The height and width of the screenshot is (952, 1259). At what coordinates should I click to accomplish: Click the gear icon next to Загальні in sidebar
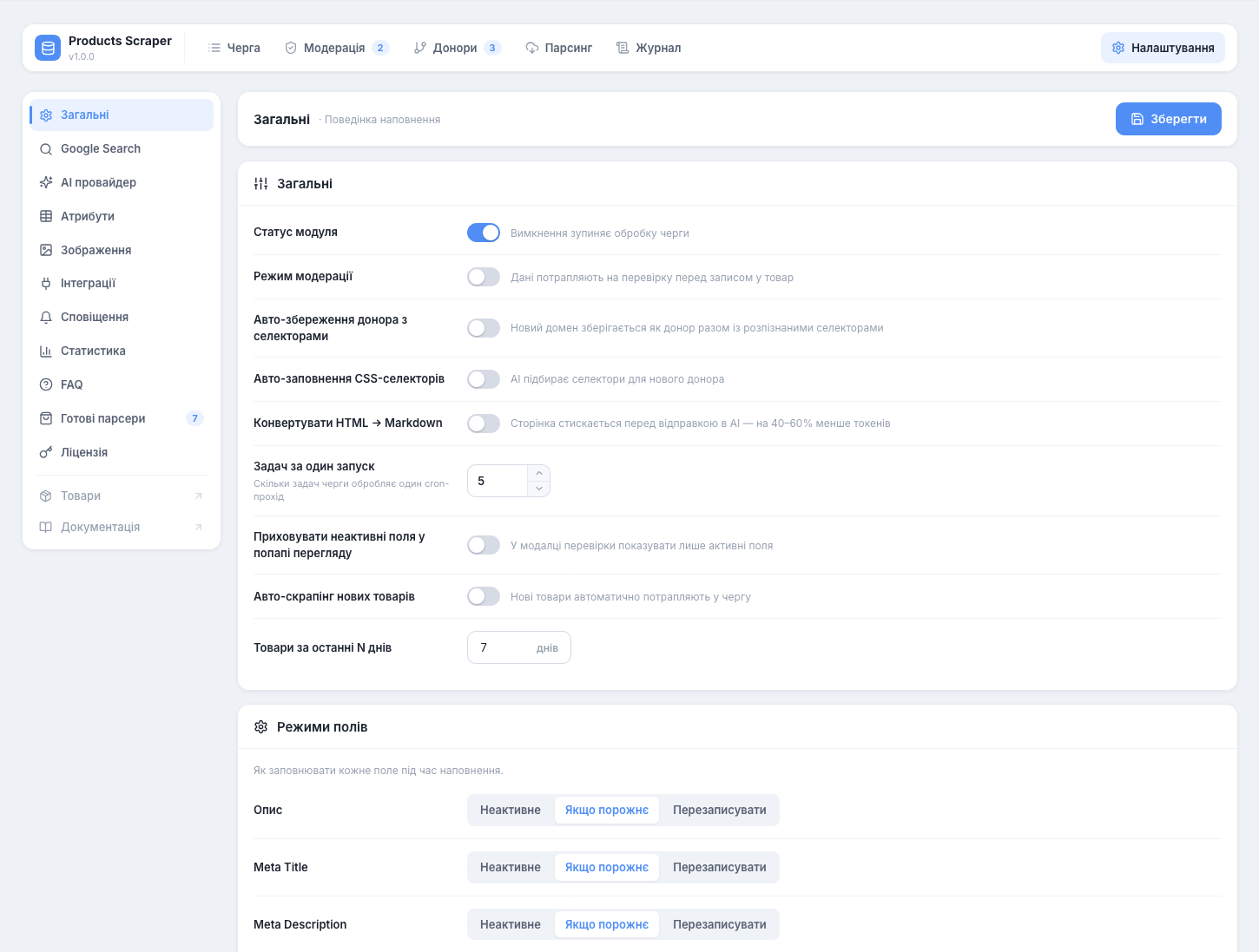coord(46,115)
